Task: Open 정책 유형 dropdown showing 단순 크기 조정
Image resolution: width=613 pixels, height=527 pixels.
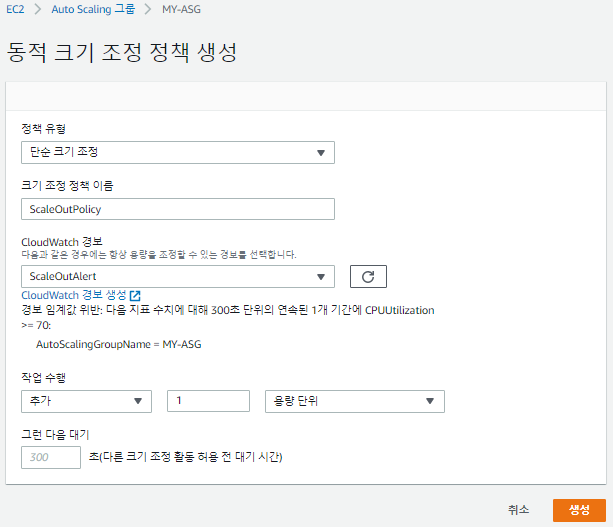Action: click(x=178, y=152)
